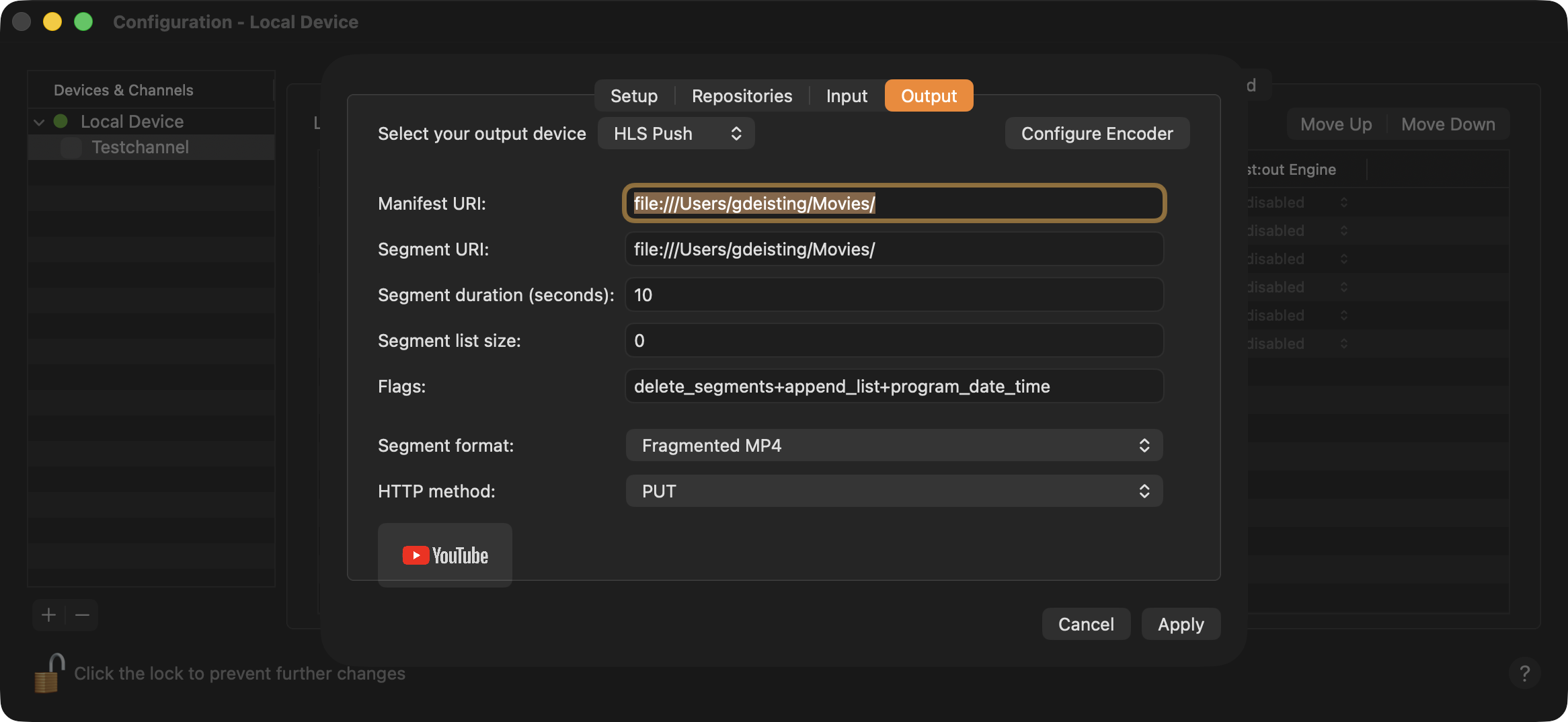Image resolution: width=1568 pixels, height=722 pixels.
Task: Minimize window with the yellow button
Action: click(x=52, y=22)
